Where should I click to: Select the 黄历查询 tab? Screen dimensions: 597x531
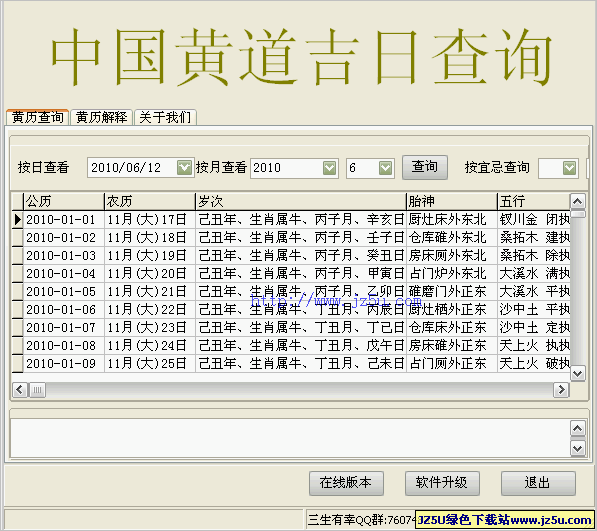[37, 117]
